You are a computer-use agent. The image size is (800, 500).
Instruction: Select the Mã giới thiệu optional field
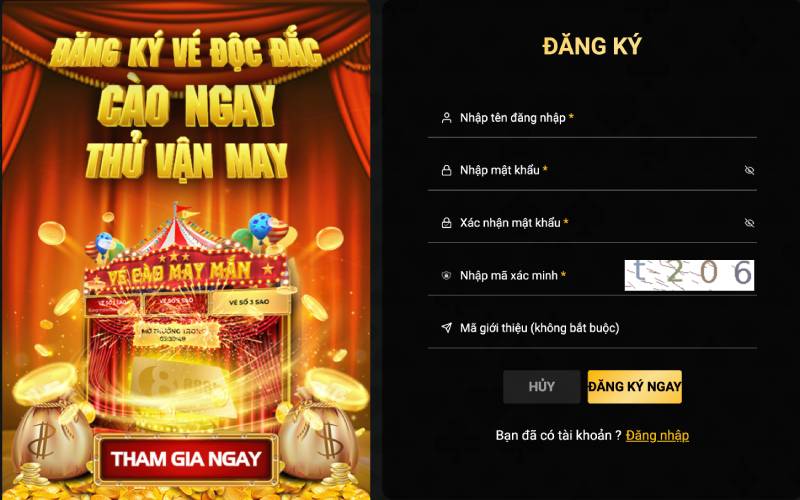[592, 328]
